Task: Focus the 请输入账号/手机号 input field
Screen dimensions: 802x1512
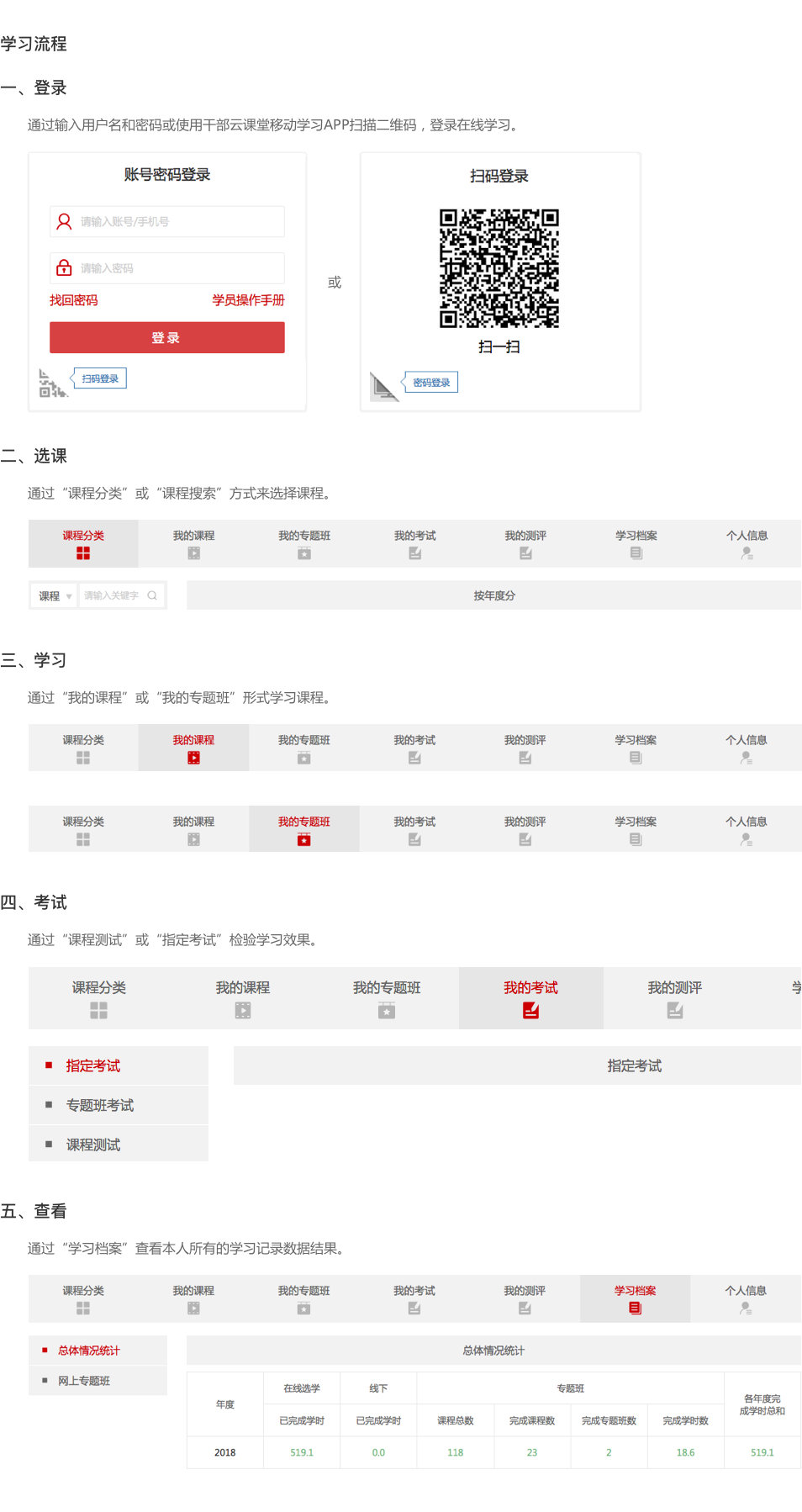Action: point(166,221)
